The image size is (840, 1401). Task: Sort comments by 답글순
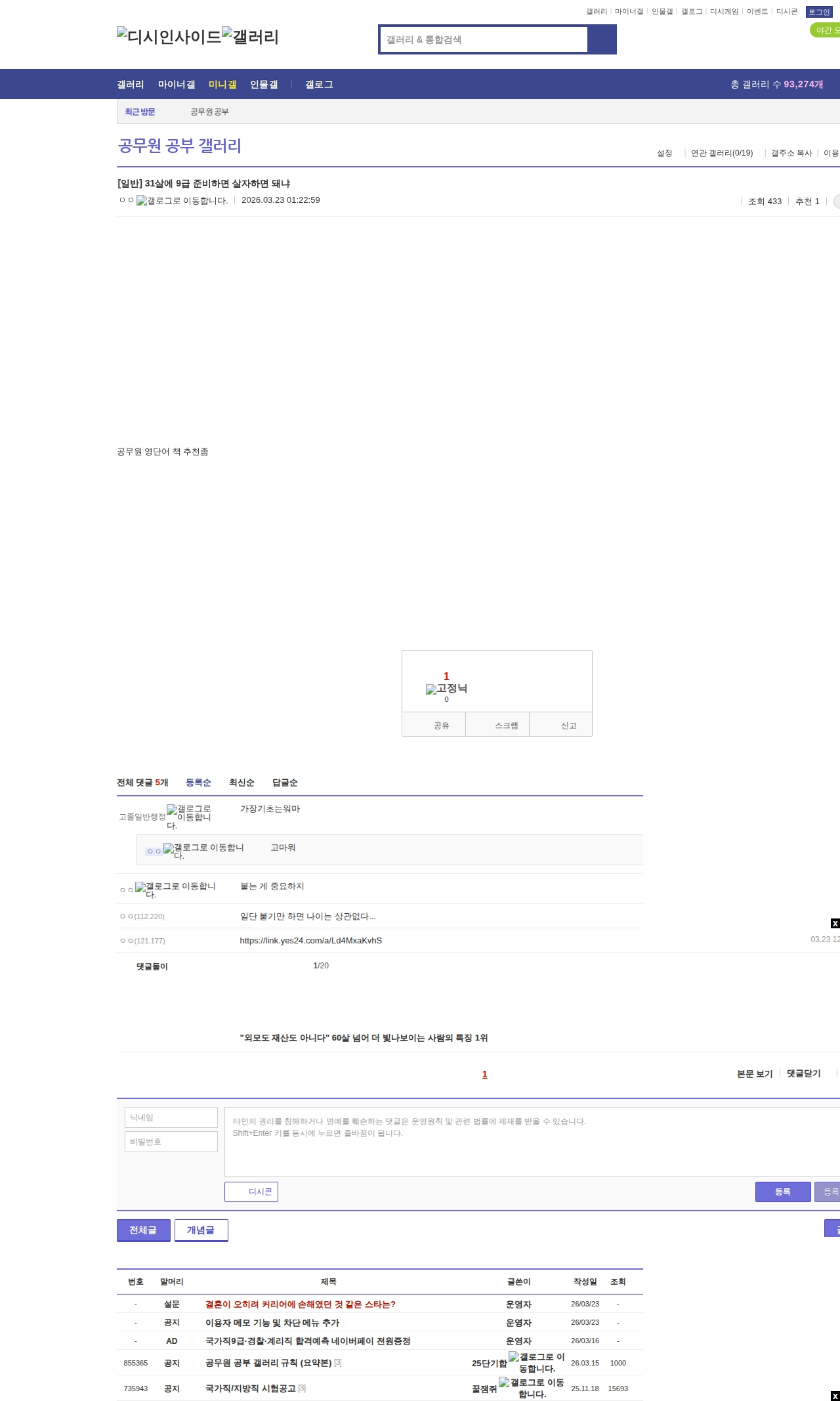285,783
